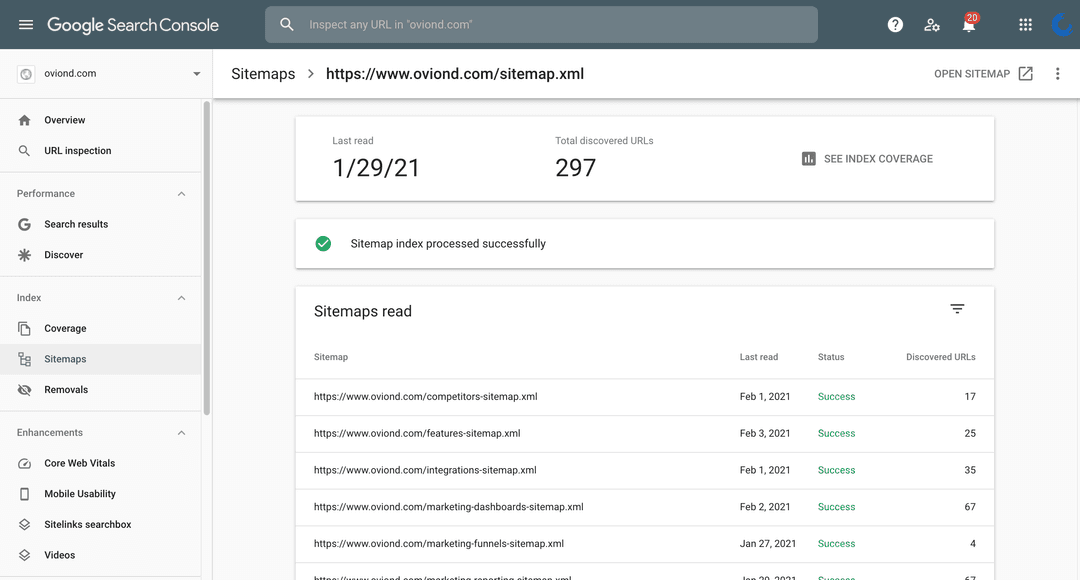Click the green success checkmark icon
Screen dimensions: 1080x580
pos(323,243)
